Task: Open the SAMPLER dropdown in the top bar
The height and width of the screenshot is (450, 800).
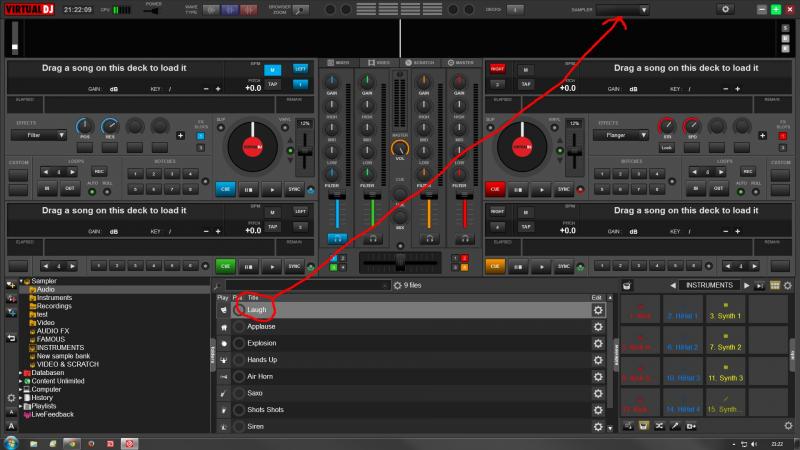Action: (620, 10)
